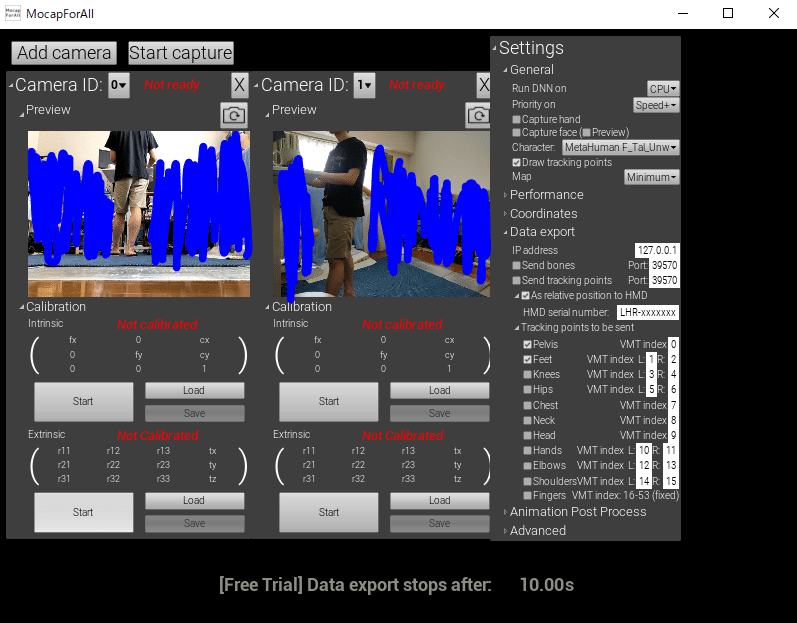
Task: Uncheck Pelvis tracking point
Action: [528, 345]
